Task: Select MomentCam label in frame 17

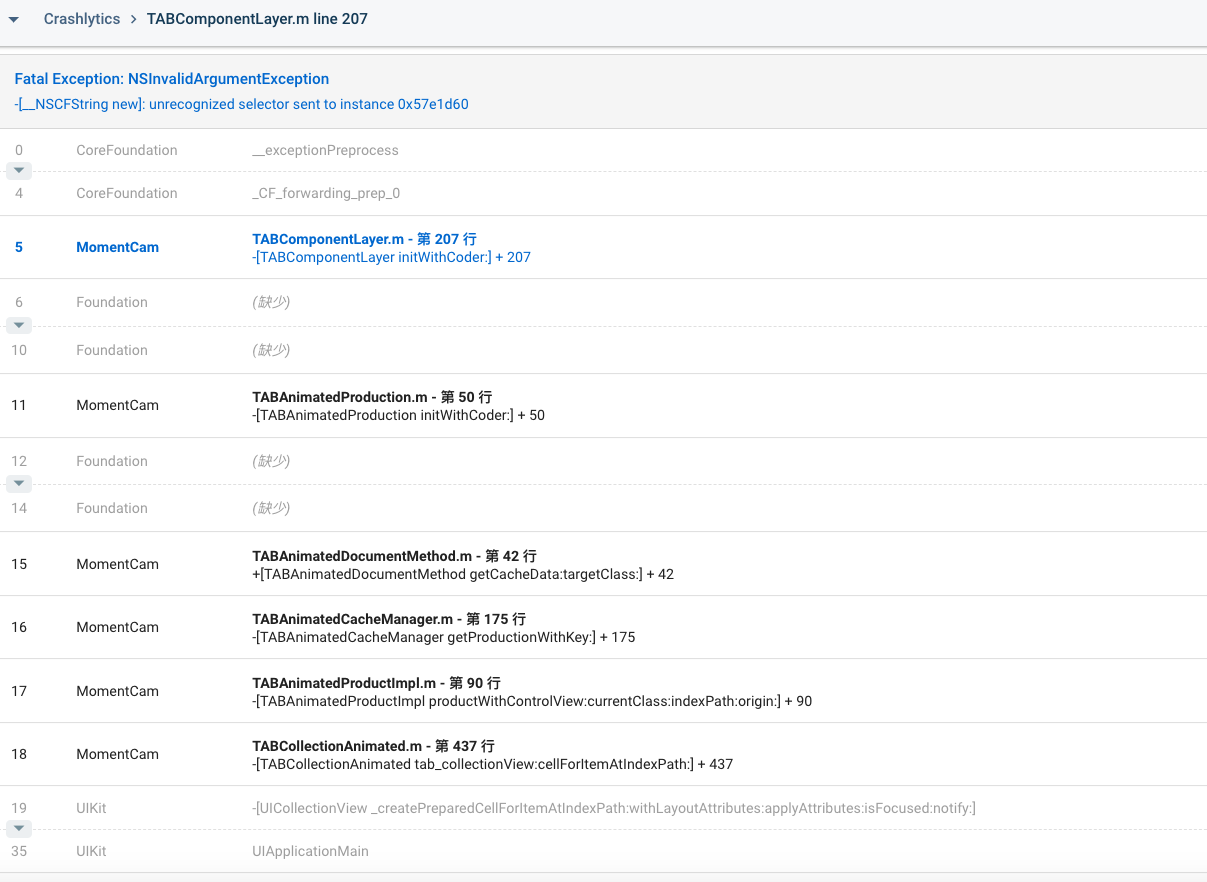Action: tap(117, 691)
